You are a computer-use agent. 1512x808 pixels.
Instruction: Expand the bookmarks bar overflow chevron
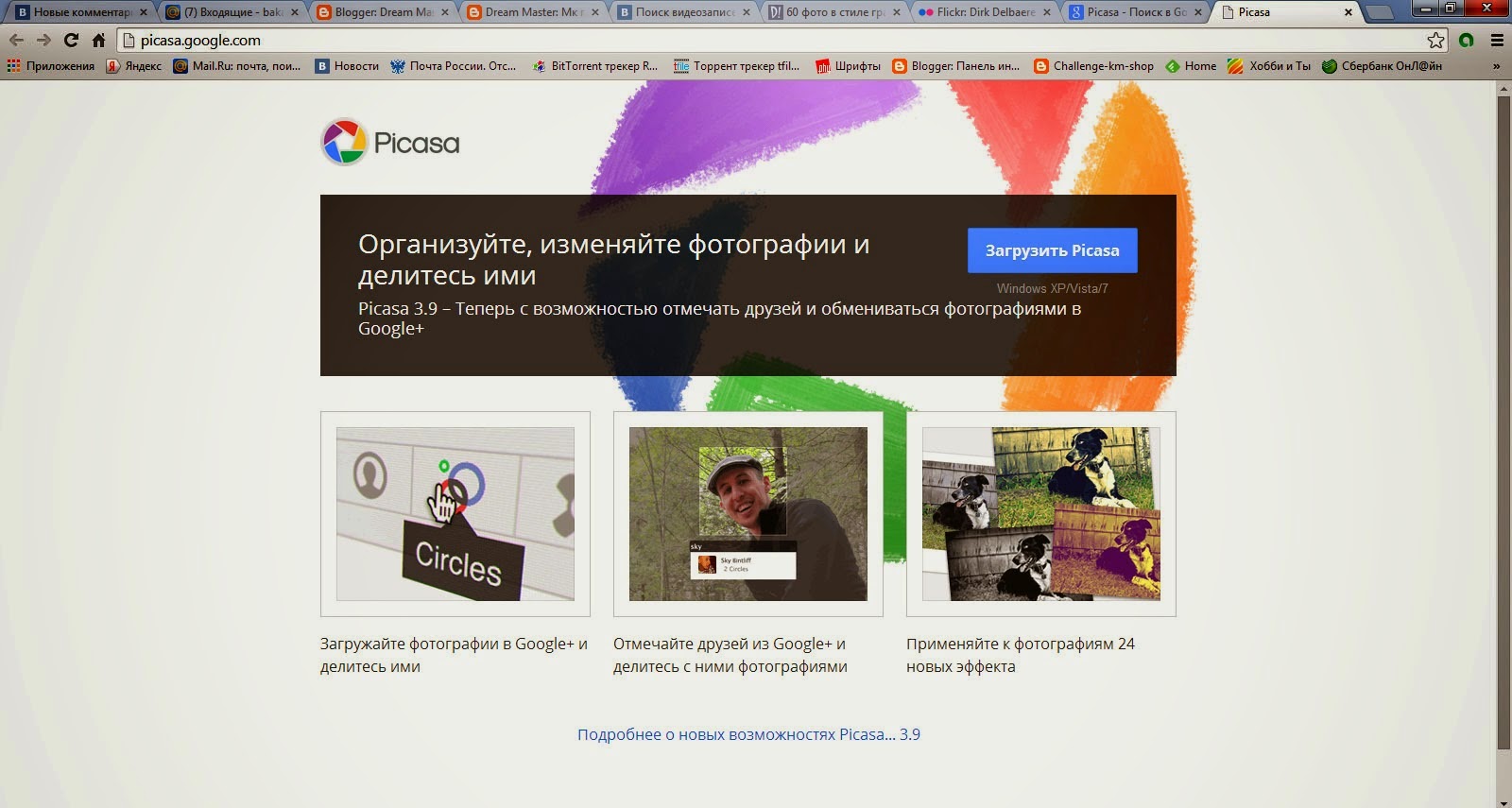(x=1496, y=66)
